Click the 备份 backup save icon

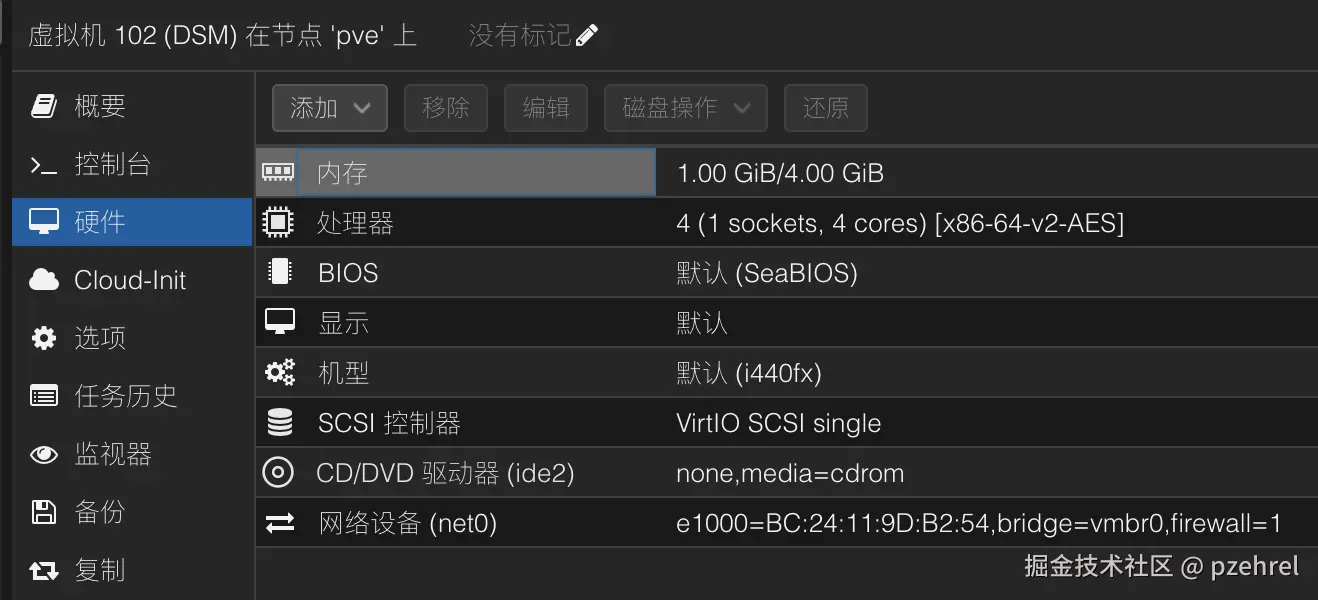click(x=44, y=512)
